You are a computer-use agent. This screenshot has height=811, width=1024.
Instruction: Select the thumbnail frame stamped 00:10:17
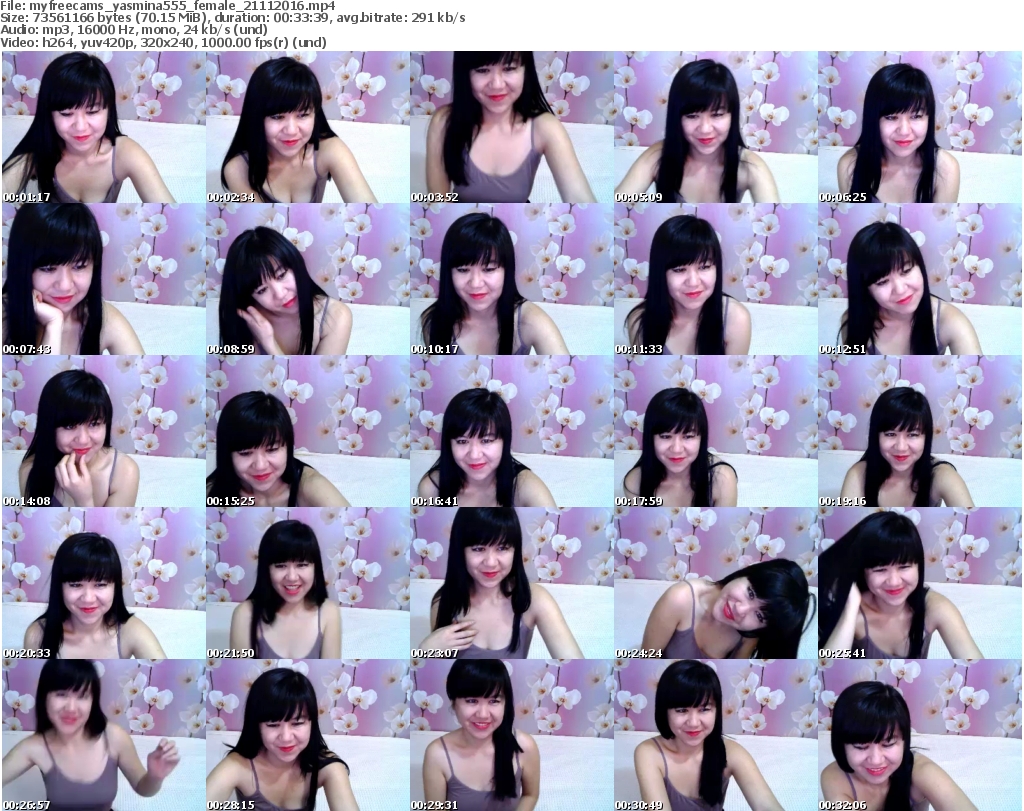512,279
